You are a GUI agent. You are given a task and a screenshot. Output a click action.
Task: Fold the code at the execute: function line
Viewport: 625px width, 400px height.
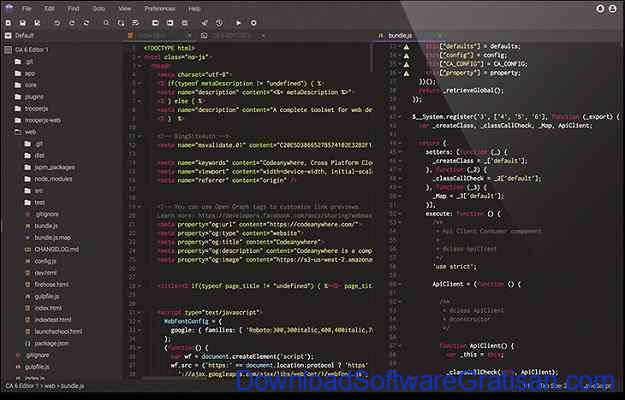pyautogui.click(x=400, y=214)
